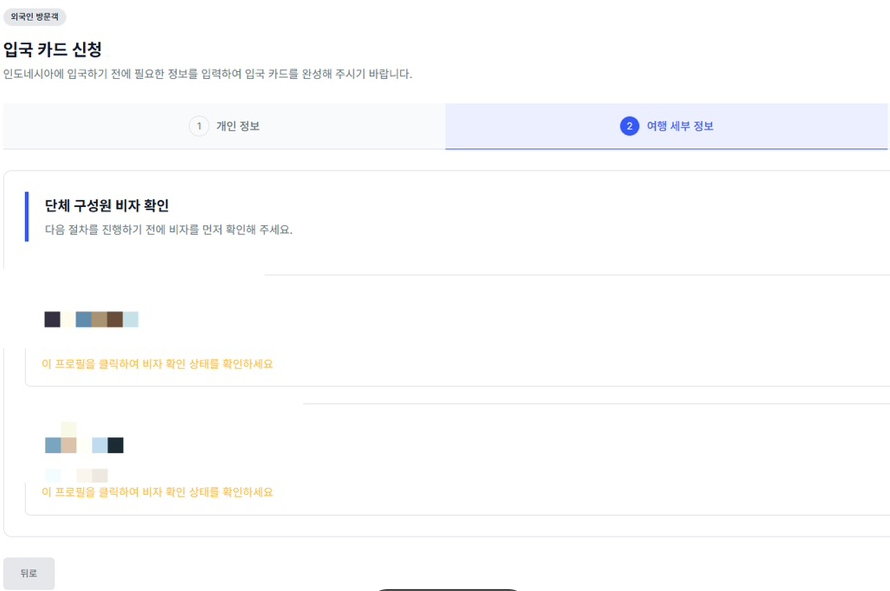Click the 비자를 먼저 확인해 주세요 instruction text
Viewport: 890px width, 591px height.
(169, 229)
